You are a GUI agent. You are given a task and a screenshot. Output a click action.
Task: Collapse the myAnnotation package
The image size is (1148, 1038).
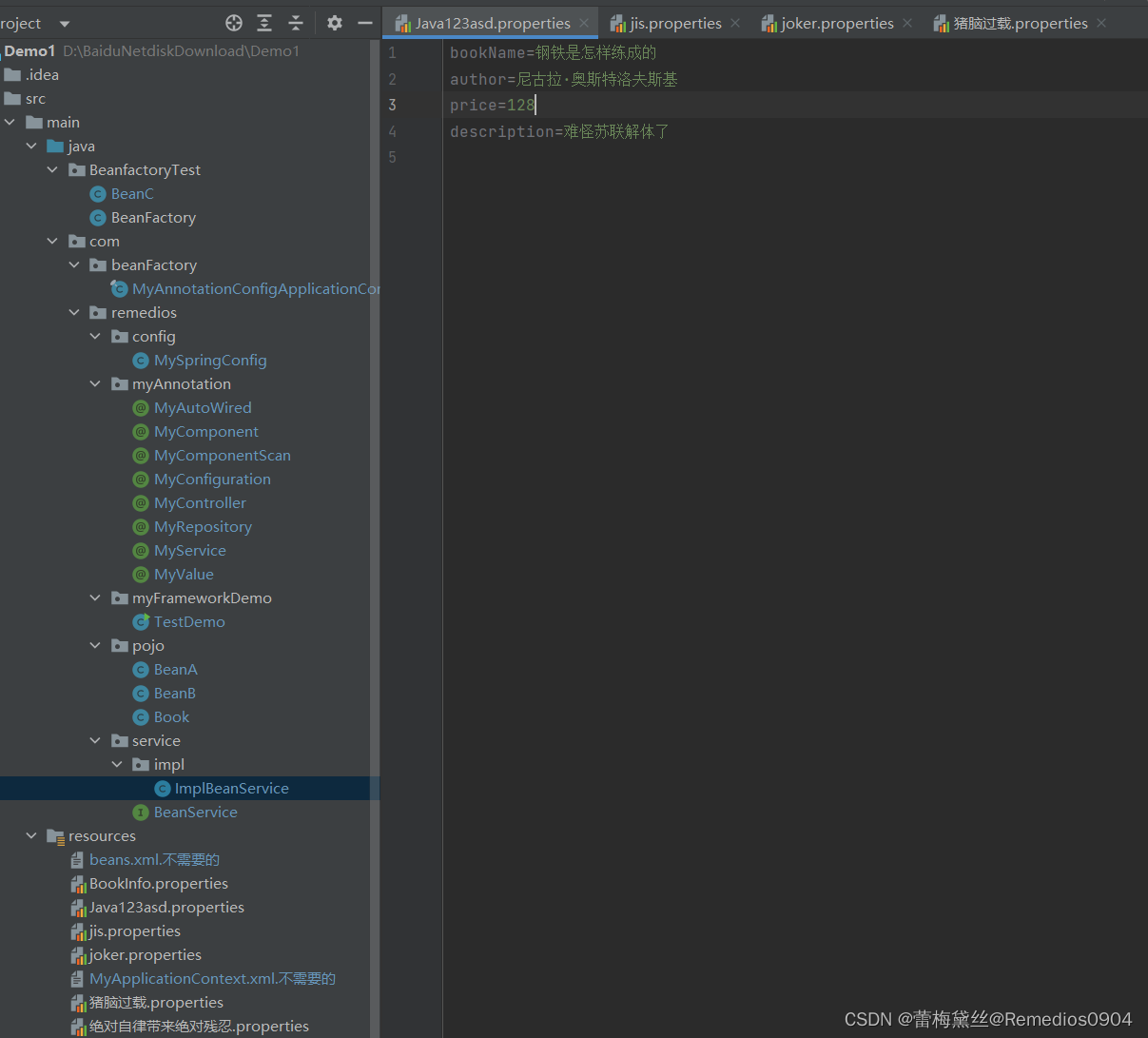[x=95, y=383]
